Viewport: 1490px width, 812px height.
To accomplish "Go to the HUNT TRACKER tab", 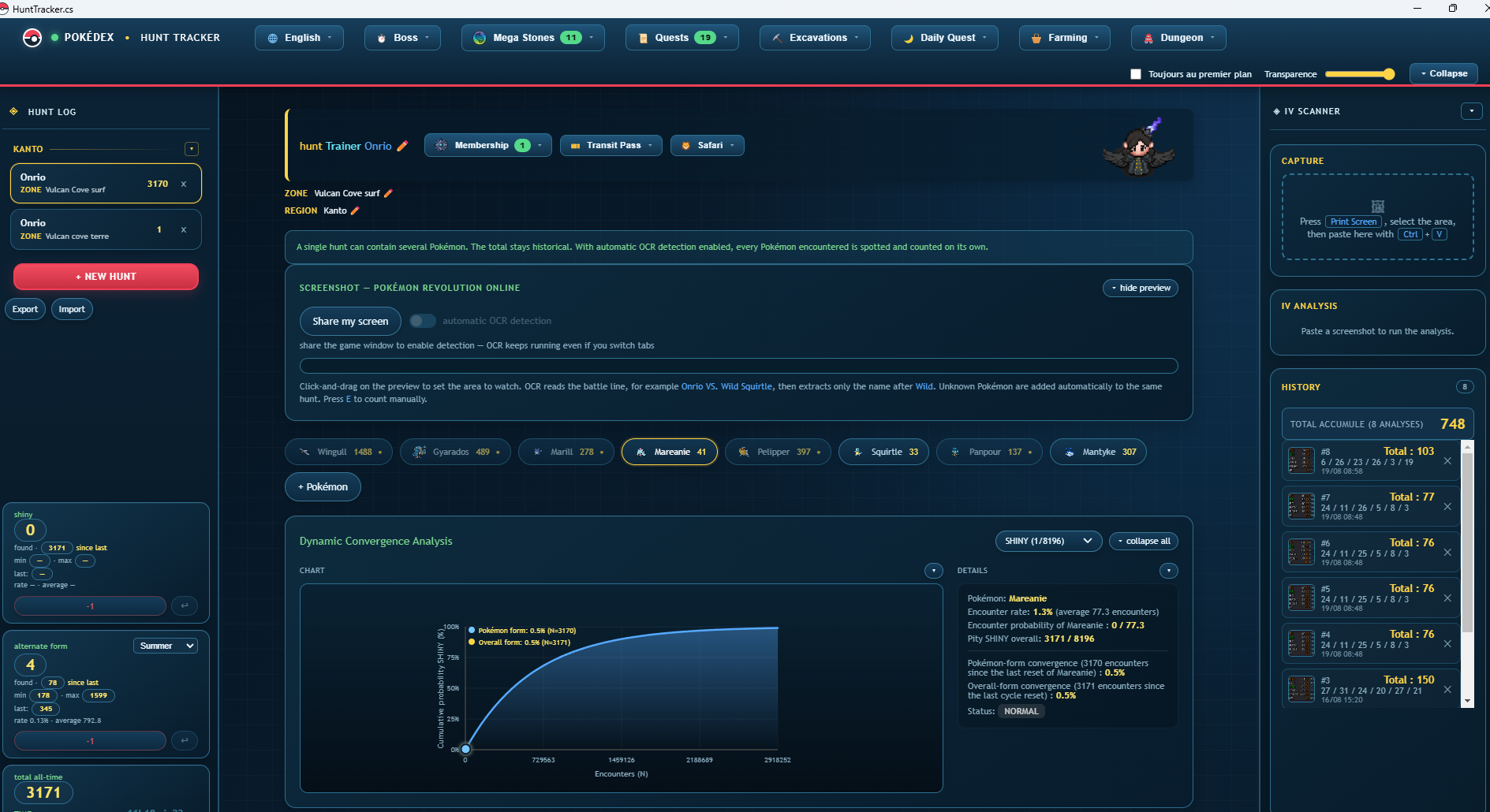I will pyautogui.click(x=181, y=38).
